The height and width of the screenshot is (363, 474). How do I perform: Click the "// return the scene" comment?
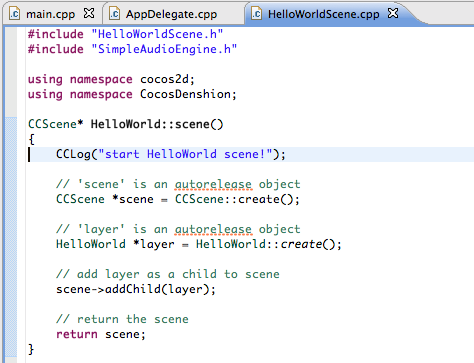pyautogui.click(x=122, y=319)
